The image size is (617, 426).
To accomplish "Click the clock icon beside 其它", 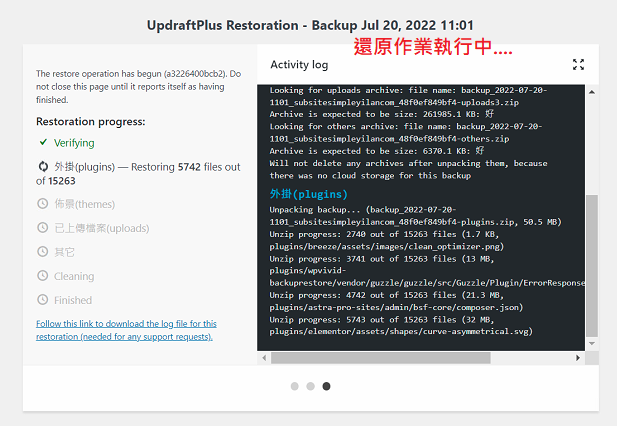I will pyautogui.click(x=42, y=252).
